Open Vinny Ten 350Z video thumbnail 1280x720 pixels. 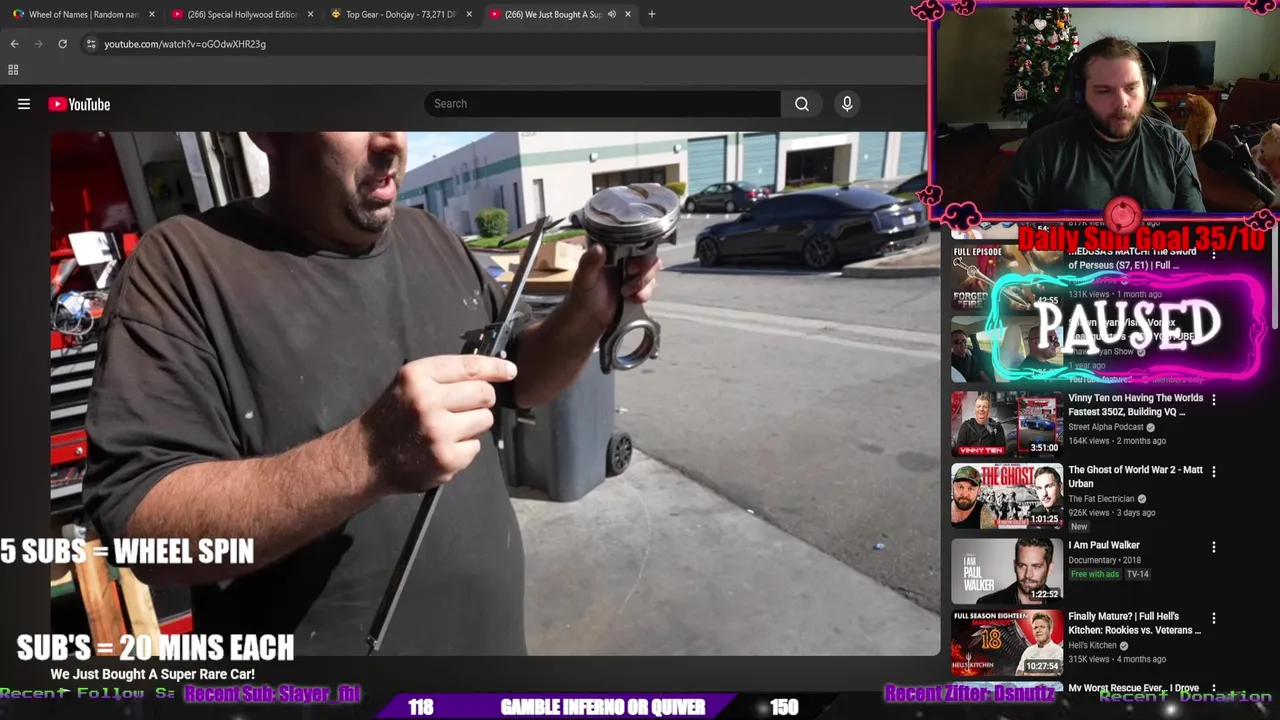click(x=1007, y=423)
